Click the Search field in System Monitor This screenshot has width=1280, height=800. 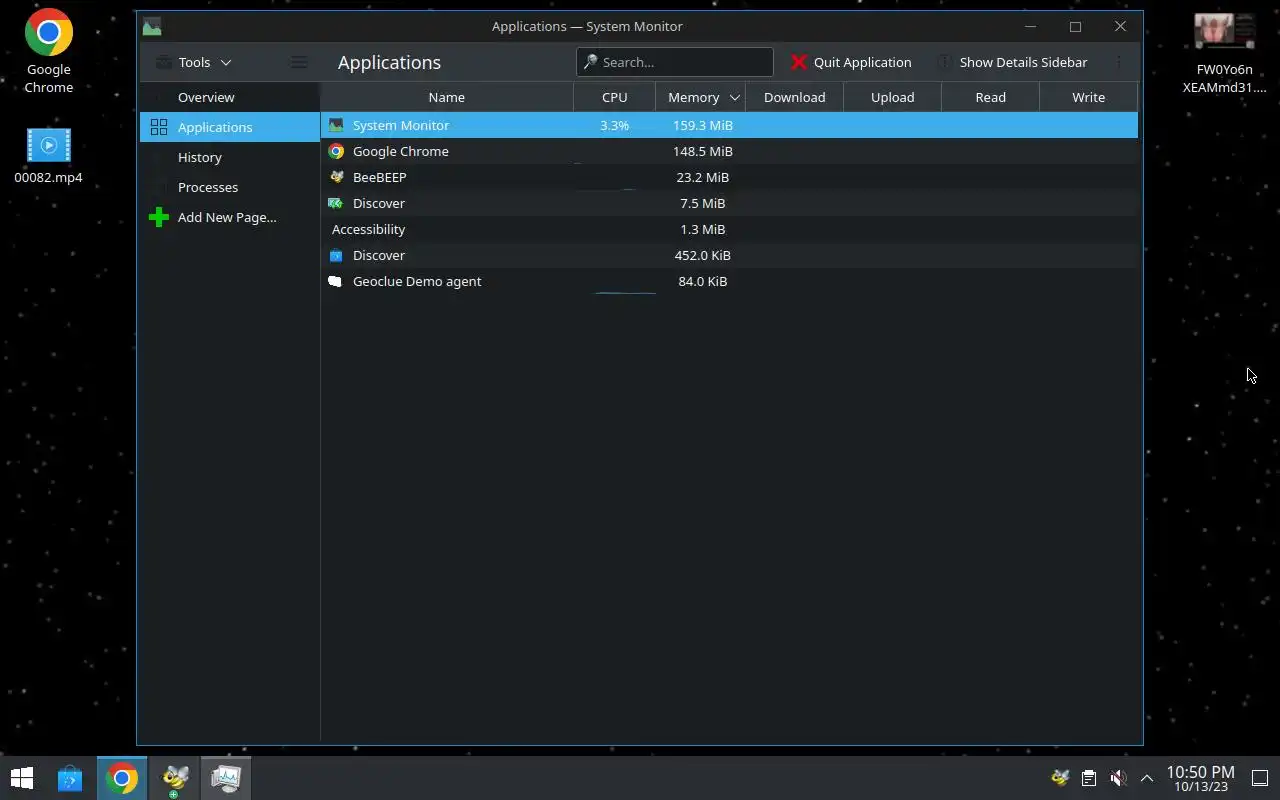pyautogui.click(x=675, y=62)
